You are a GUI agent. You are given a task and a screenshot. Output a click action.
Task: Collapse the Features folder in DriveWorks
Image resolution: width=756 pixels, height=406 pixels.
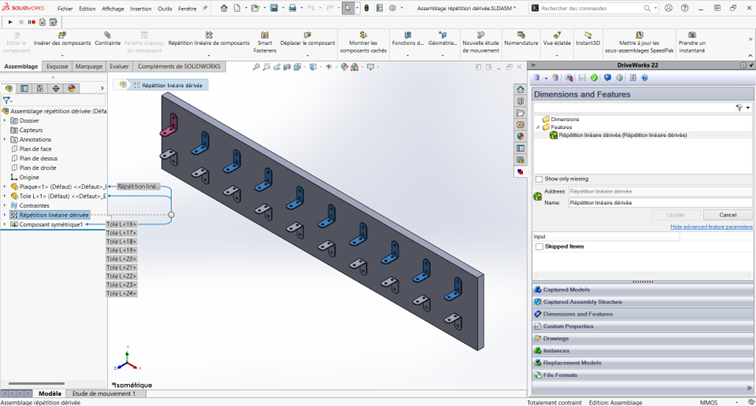tap(538, 127)
